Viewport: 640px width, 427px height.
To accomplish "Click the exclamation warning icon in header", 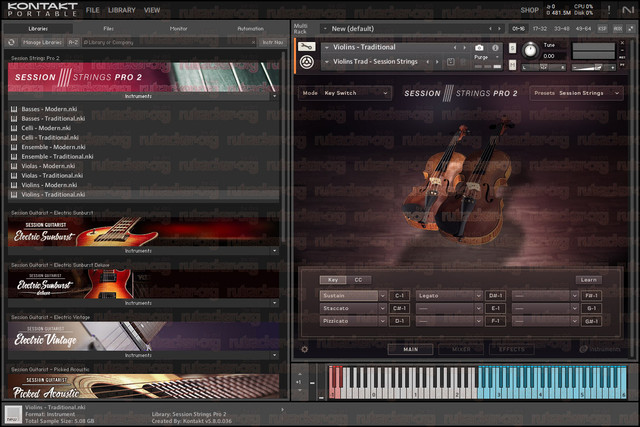I will coord(609,10).
